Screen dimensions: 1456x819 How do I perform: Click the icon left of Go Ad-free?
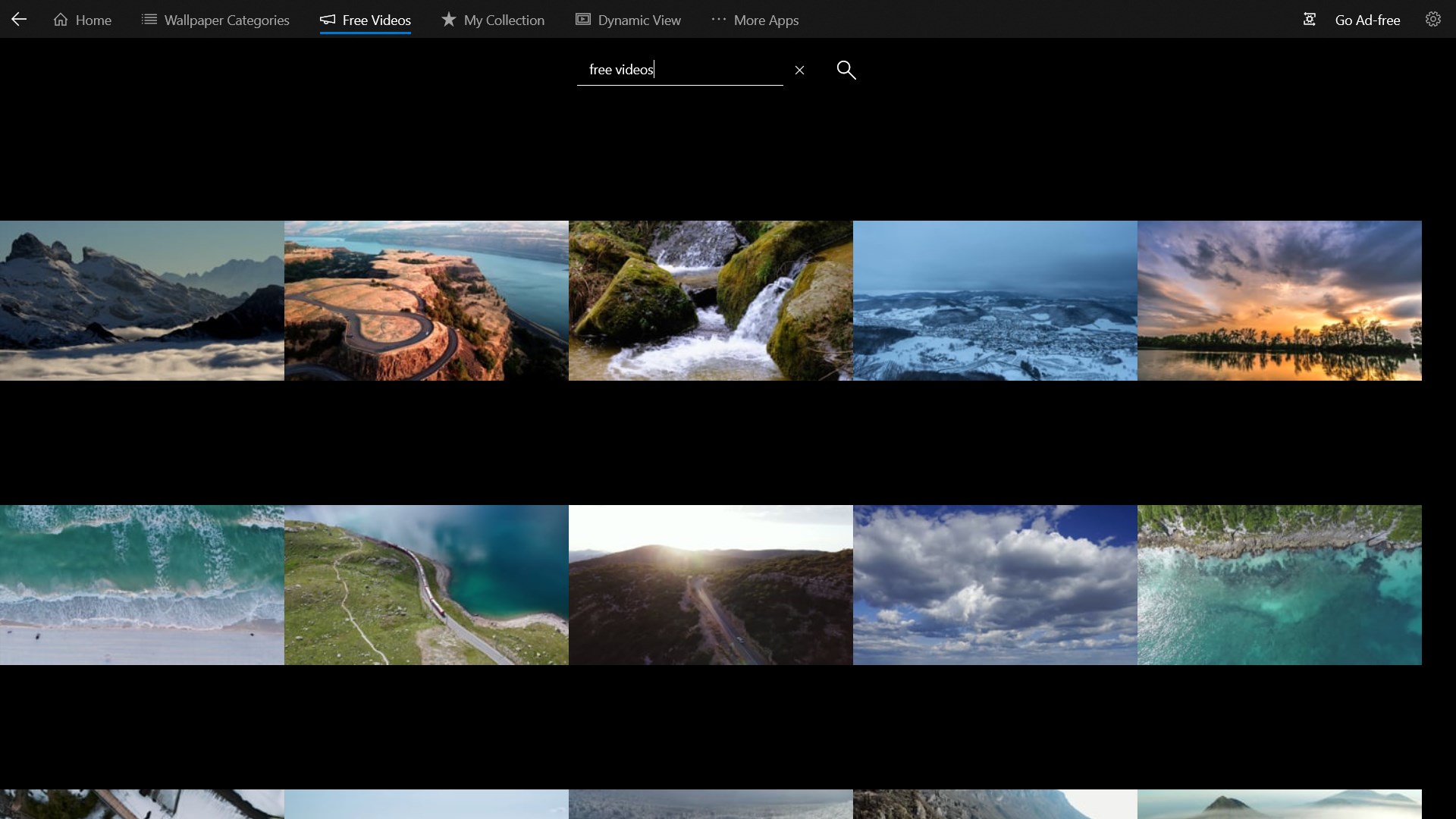pos(1309,20)
